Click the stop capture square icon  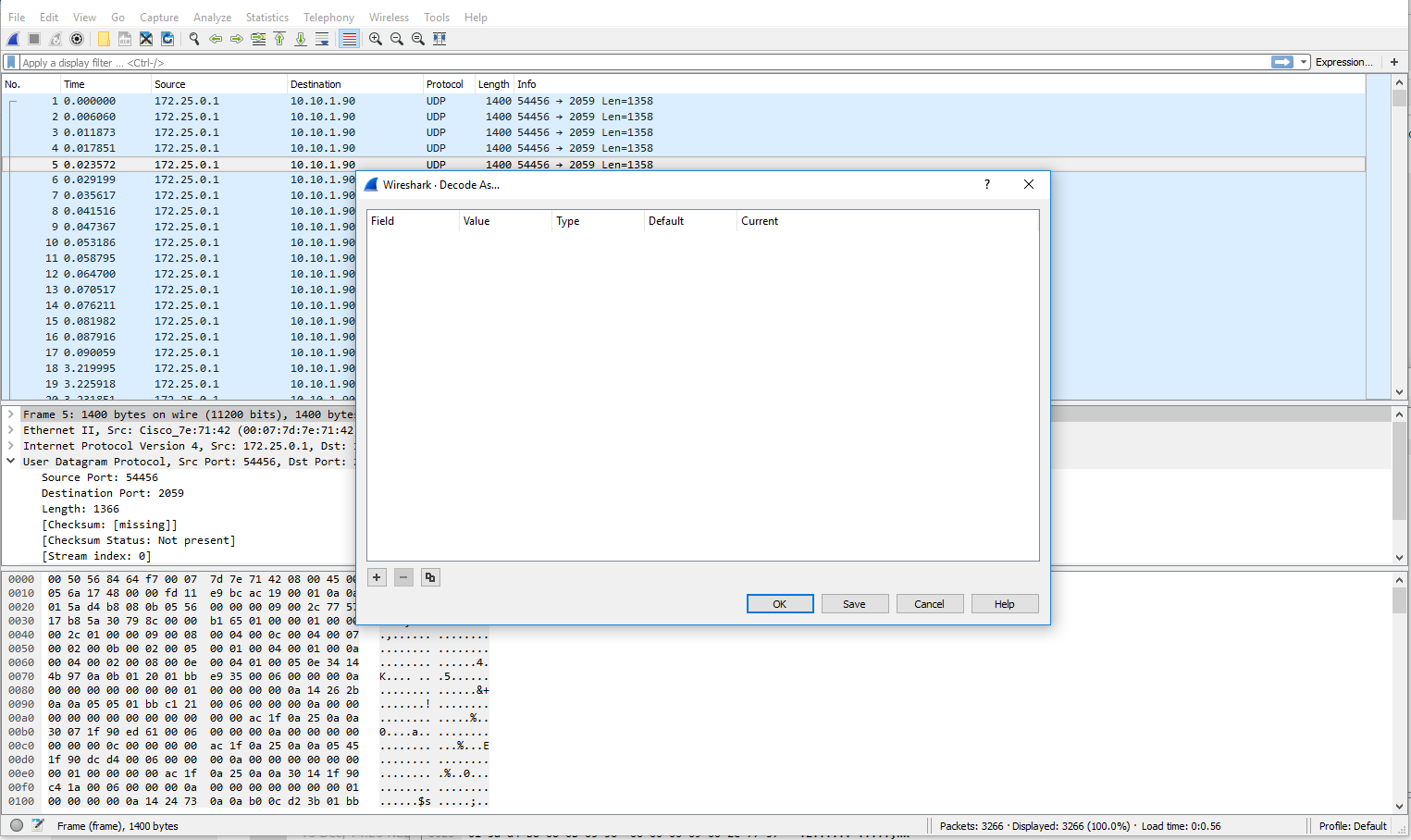[34, 39]
